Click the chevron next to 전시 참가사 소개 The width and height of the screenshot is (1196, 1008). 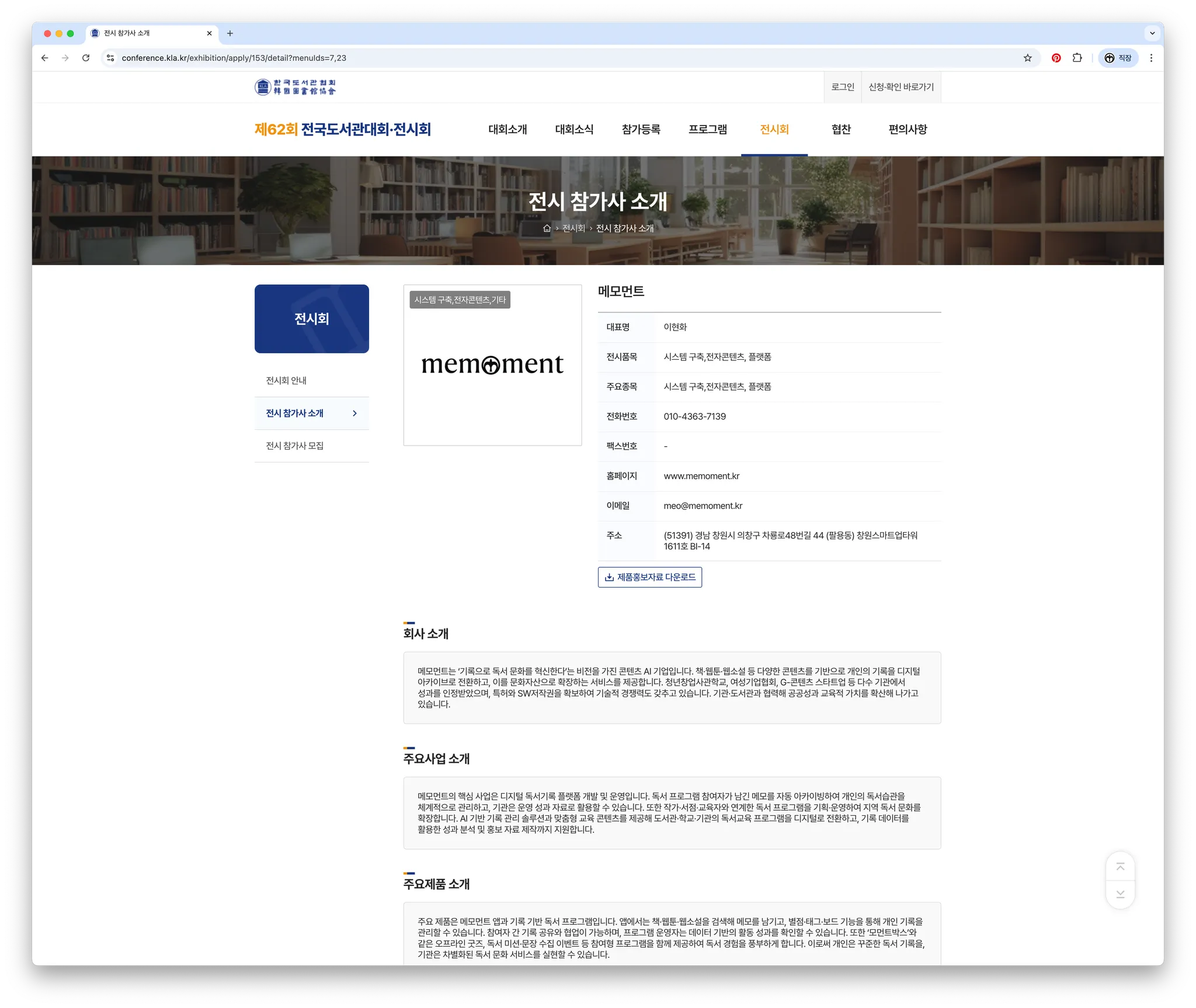coord(354,413)
